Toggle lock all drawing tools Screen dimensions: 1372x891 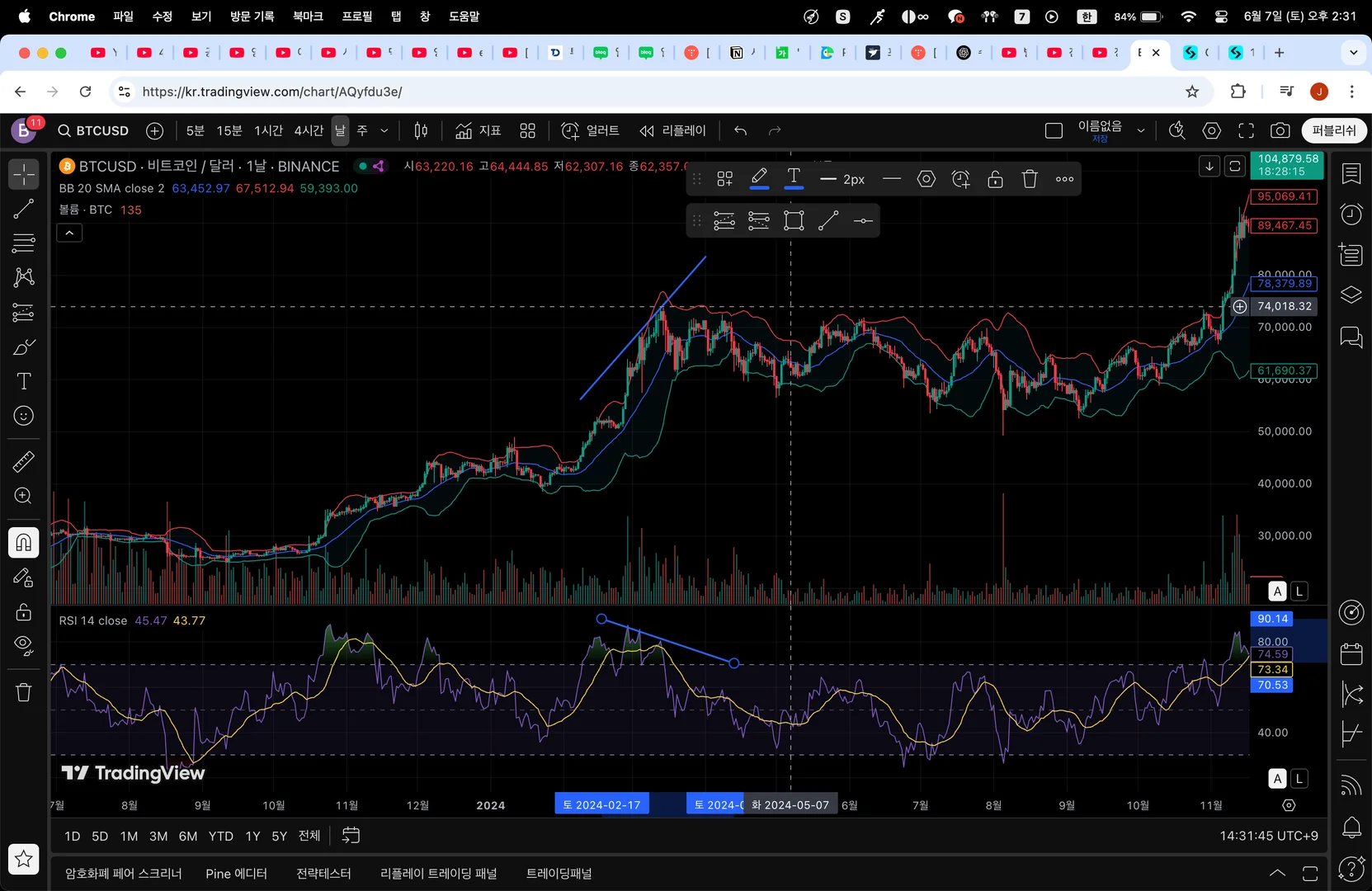point(24,611)
